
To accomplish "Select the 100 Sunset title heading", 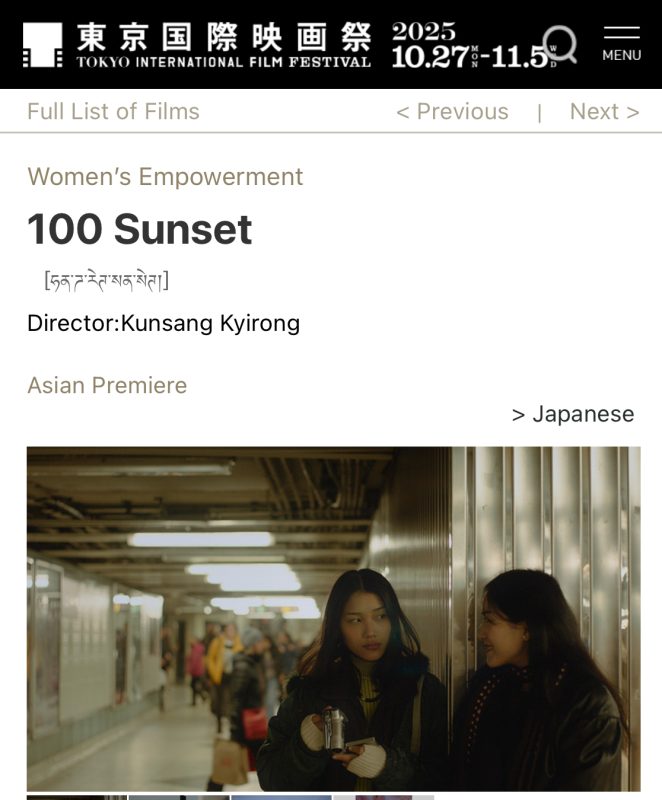I will click(x=140, y=229).
